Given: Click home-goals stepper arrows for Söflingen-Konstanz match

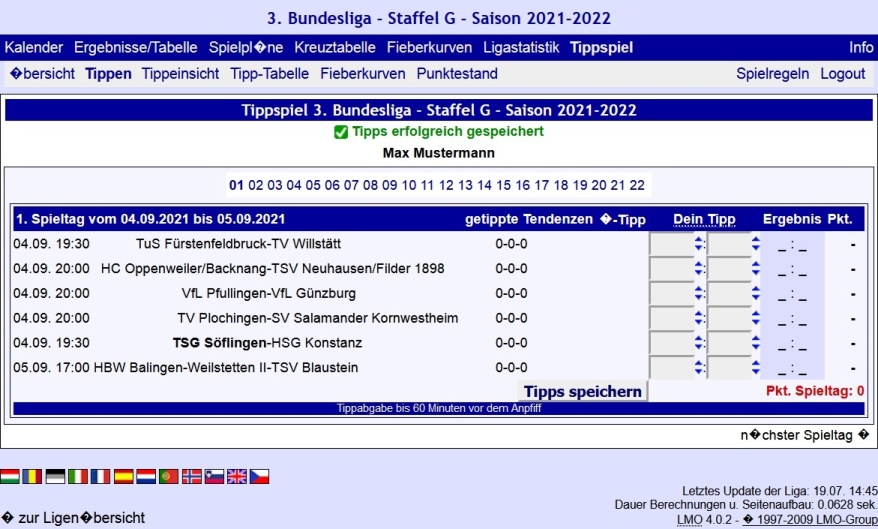Looking at the screenshot, I should click(x=697, y=343).
